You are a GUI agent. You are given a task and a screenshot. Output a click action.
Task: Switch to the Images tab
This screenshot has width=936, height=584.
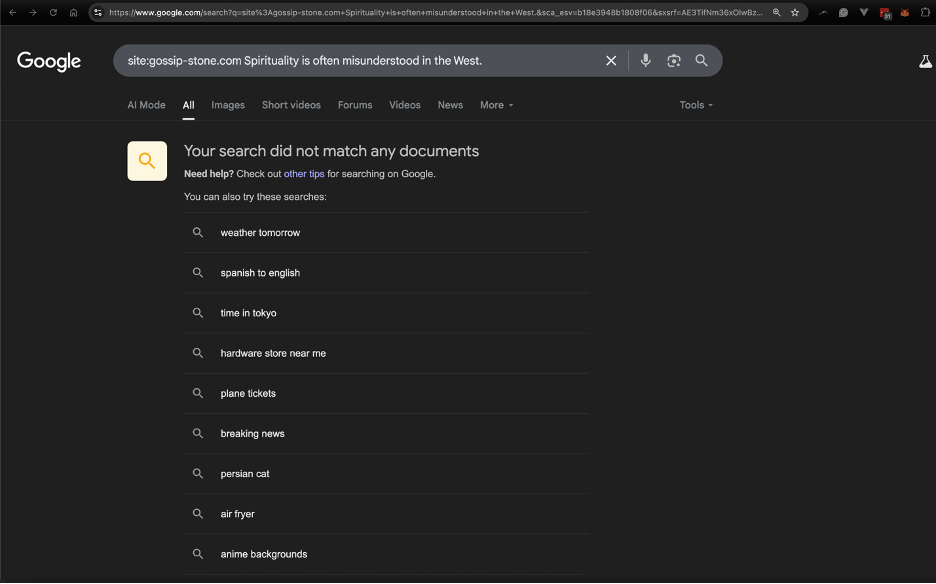228,105
